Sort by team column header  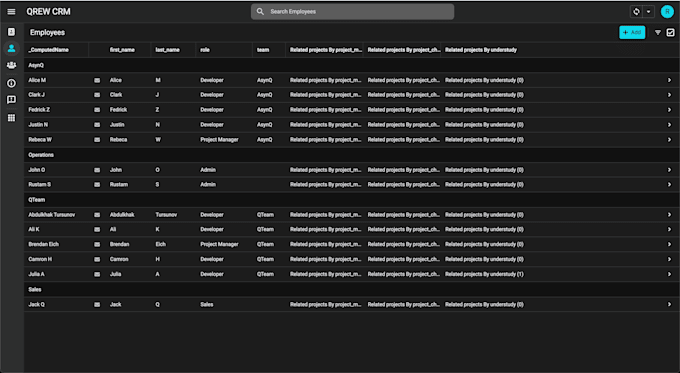click(x=263, y=50)
